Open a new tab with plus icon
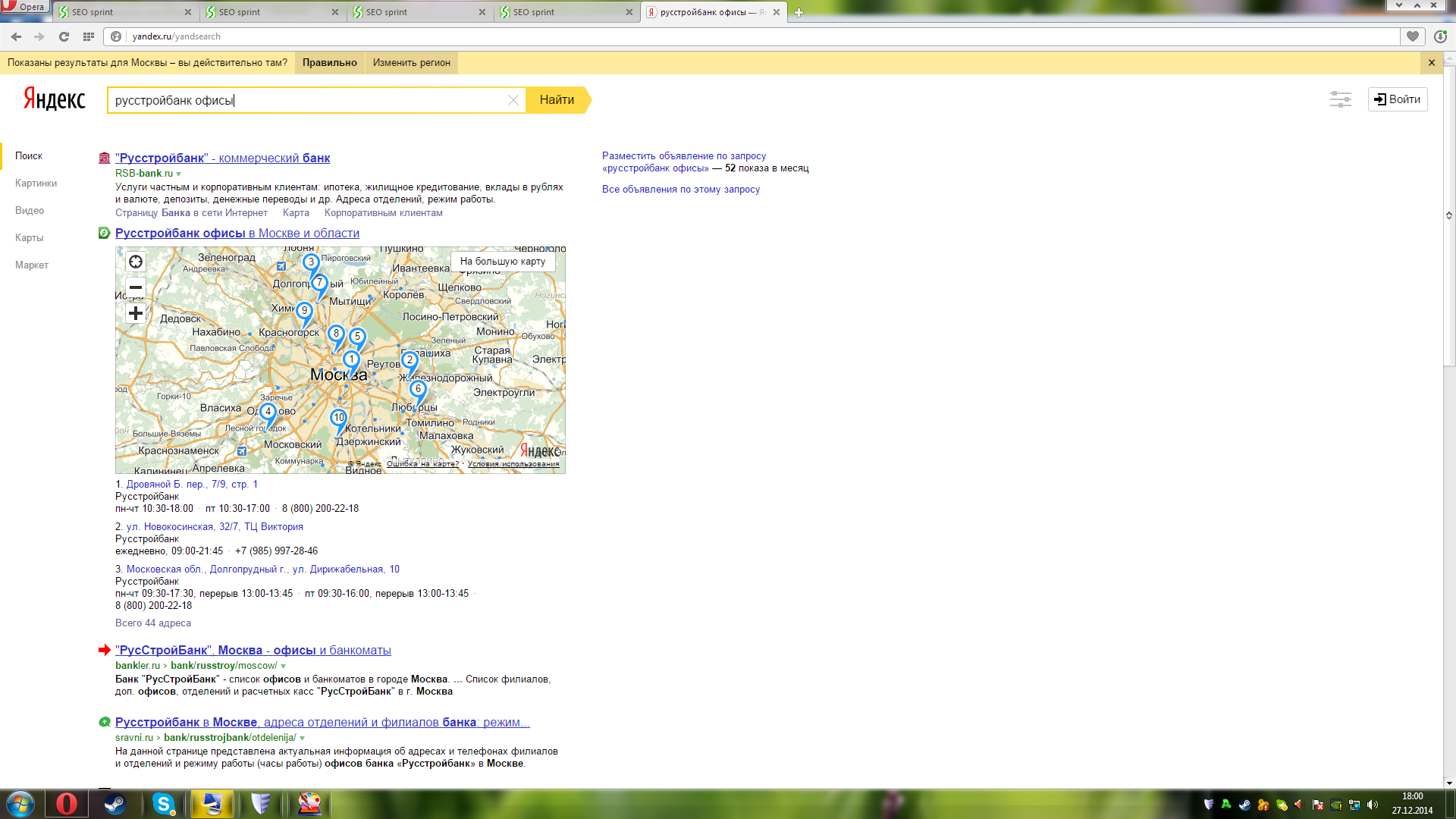Image resolution: width=1456 pixels, height=819 pixels. coord(799,12)
